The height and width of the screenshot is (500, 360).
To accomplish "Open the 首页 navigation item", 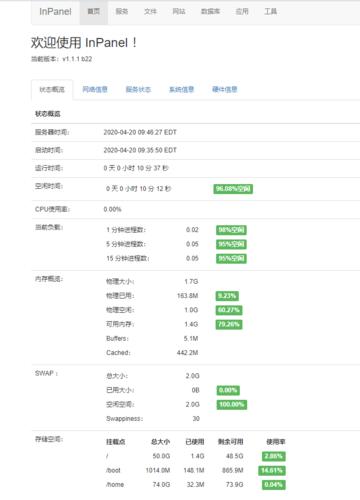I will [x=94, y=12].
